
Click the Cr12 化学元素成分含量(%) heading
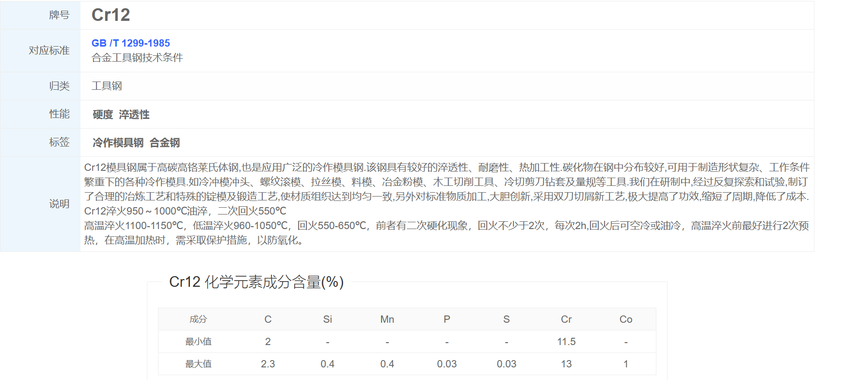pos(256,282)
